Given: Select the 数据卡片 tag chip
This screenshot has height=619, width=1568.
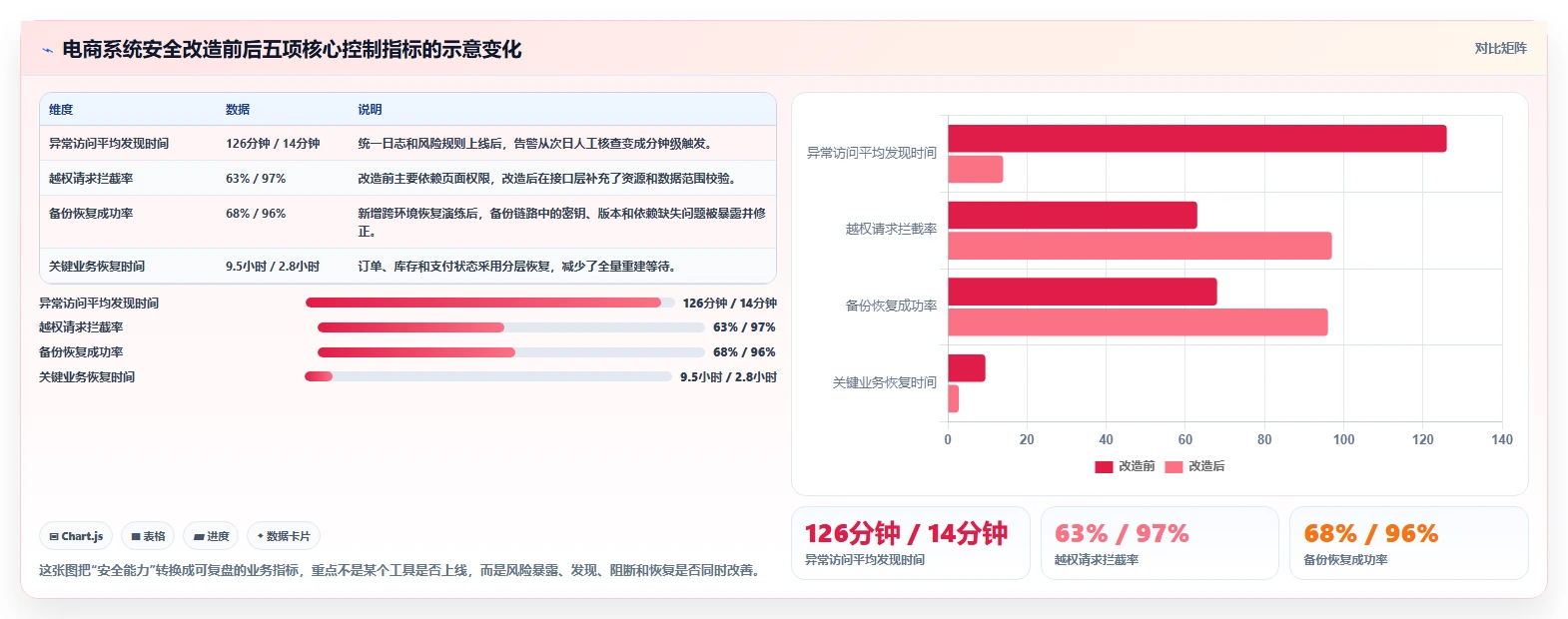Looking at the screenshot, I should [x=284, y=536].
